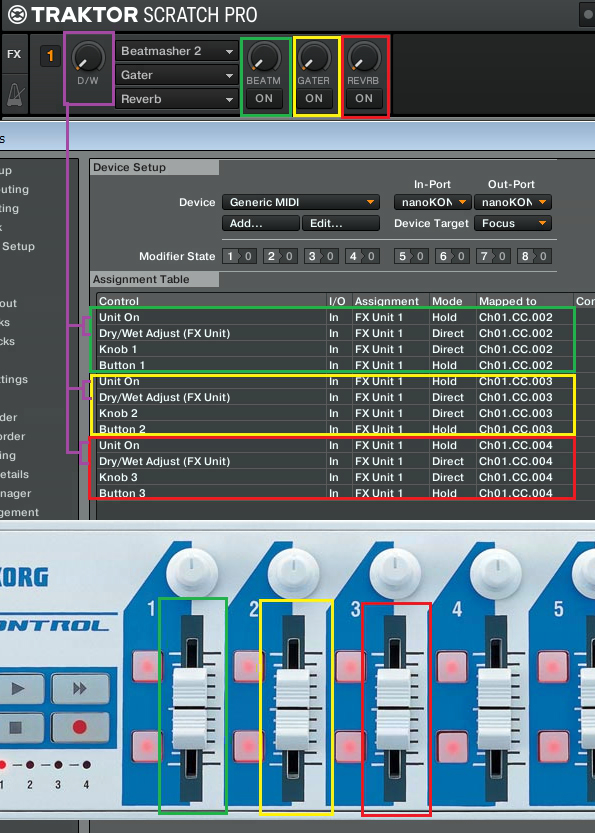This screenshot has width=595, height=833.
Task: Open the Device Target Focus dropdown
Action: tap(513, 224)
